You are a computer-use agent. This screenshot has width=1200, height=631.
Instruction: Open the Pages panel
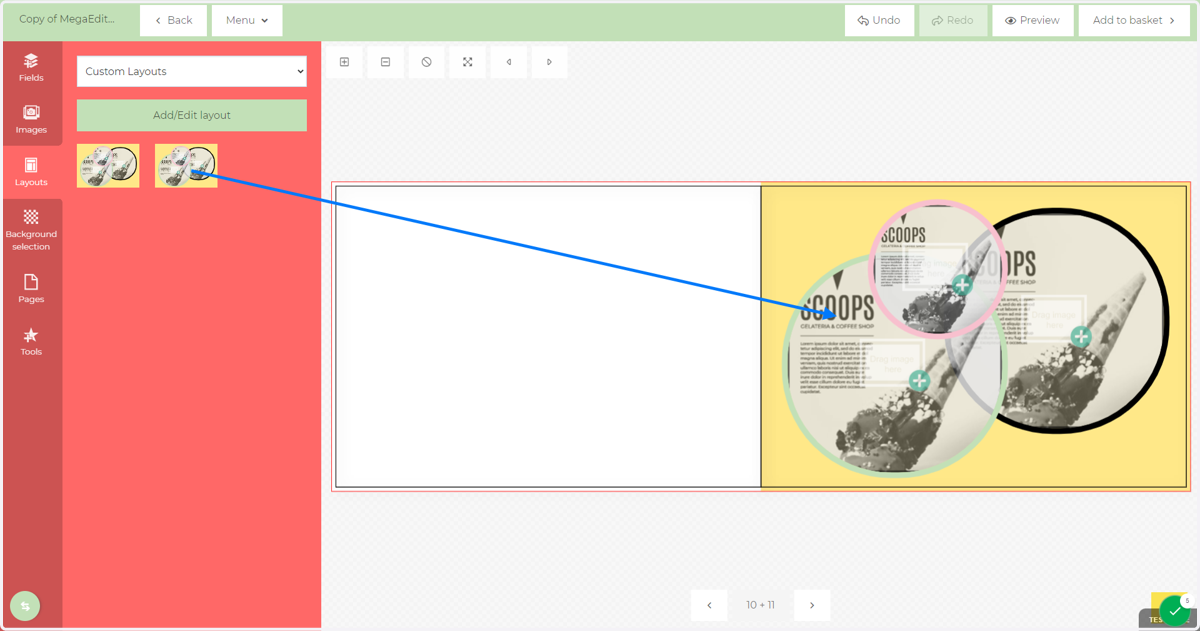[x=31, y=289]
